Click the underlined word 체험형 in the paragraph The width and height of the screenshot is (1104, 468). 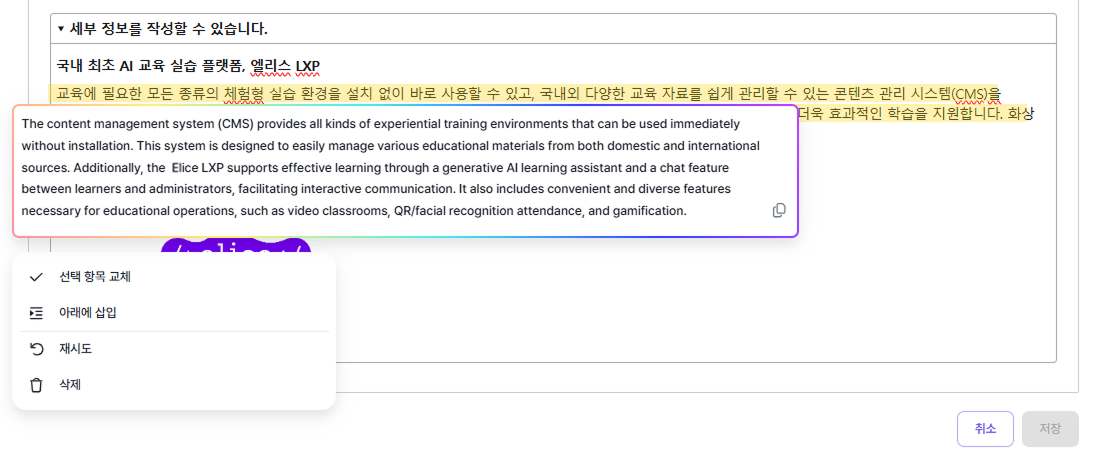click(244, 93)
